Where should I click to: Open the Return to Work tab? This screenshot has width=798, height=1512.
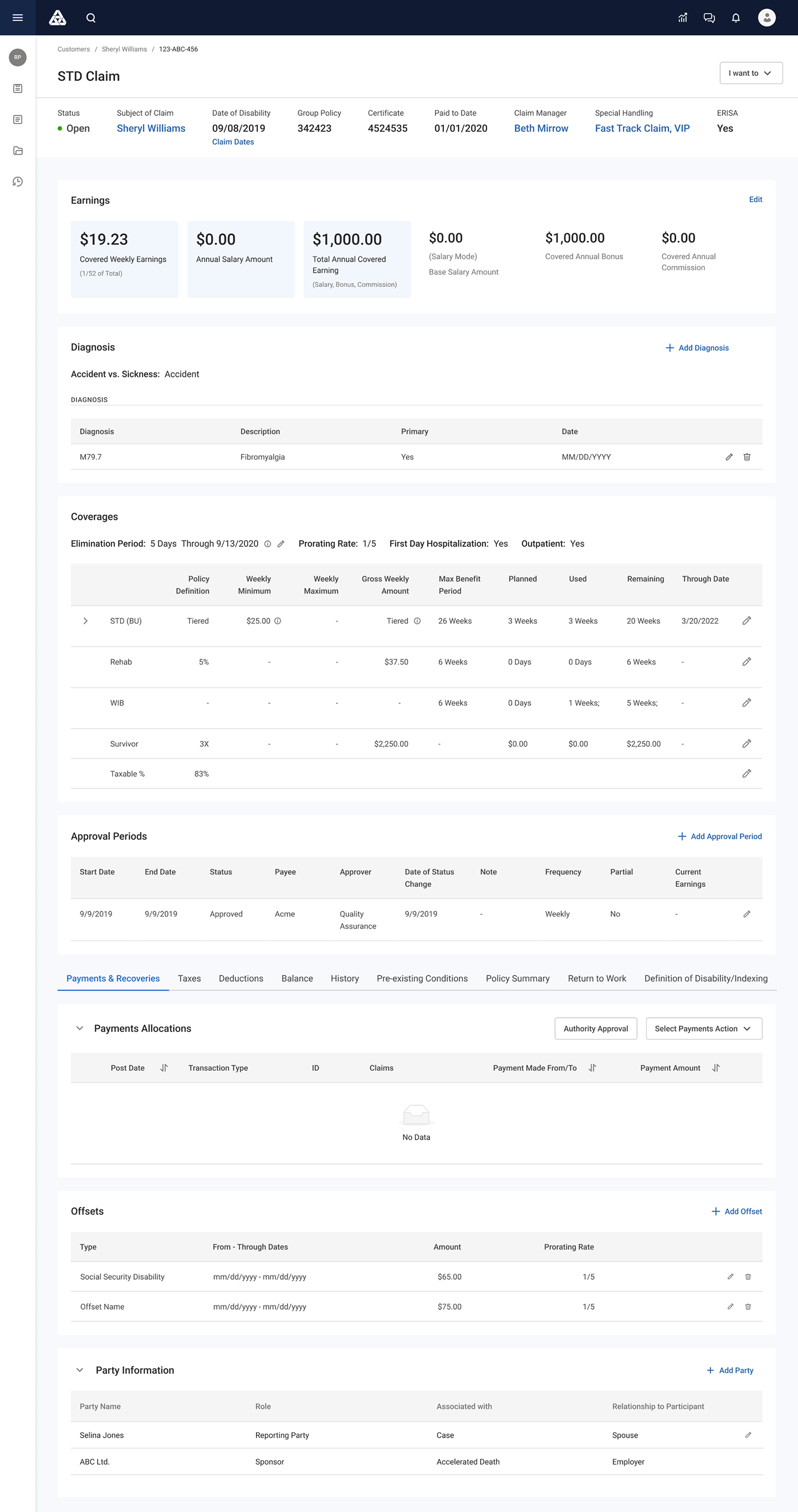(x=597, y=978)
